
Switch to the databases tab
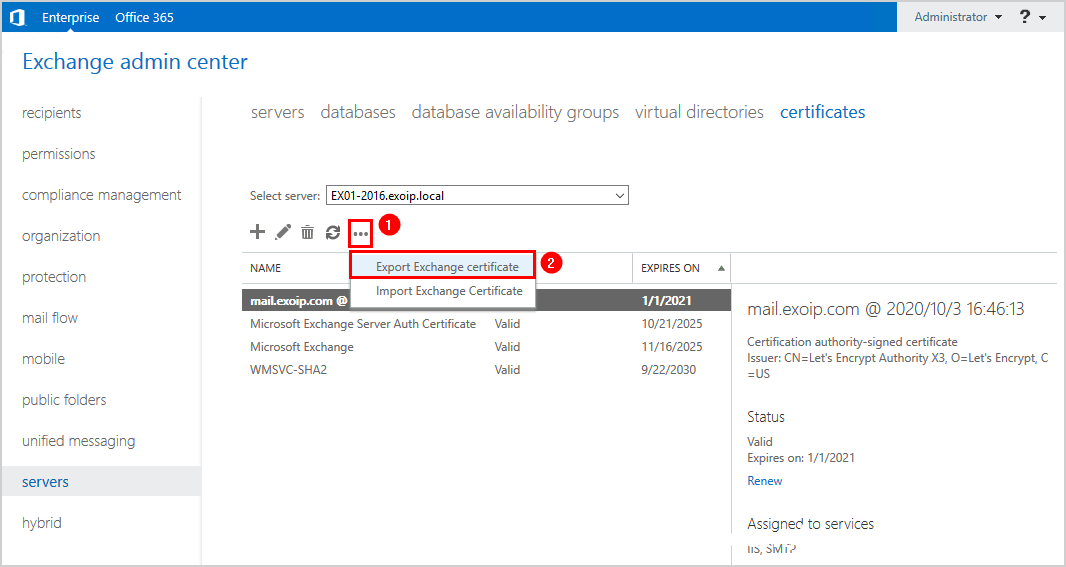point(358,112)
